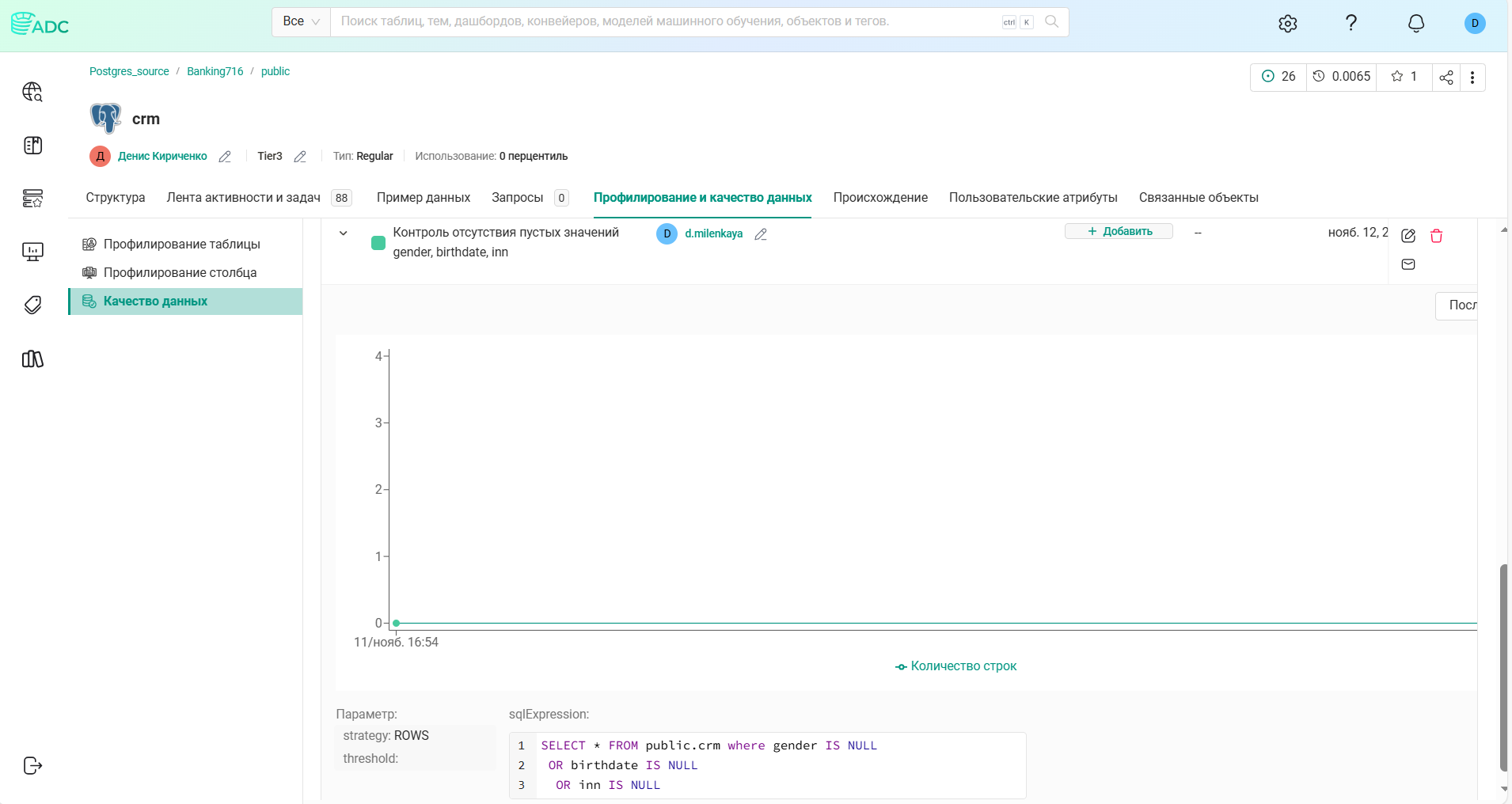Open the library (books) icon in the sidebar

[x=32, y=360]
